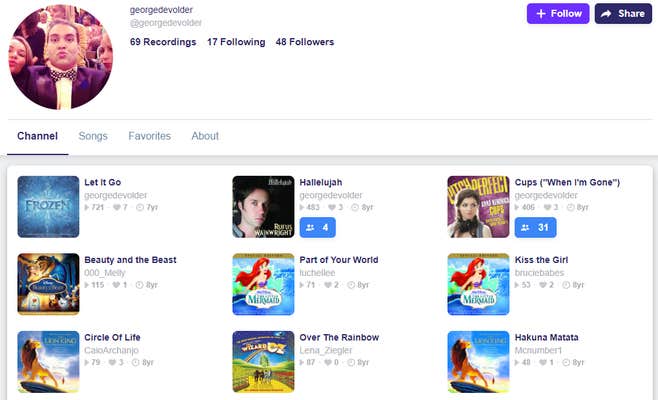
Task: Open the 48 Followers list
Action: pyautogui.click(x=305, y=42)
